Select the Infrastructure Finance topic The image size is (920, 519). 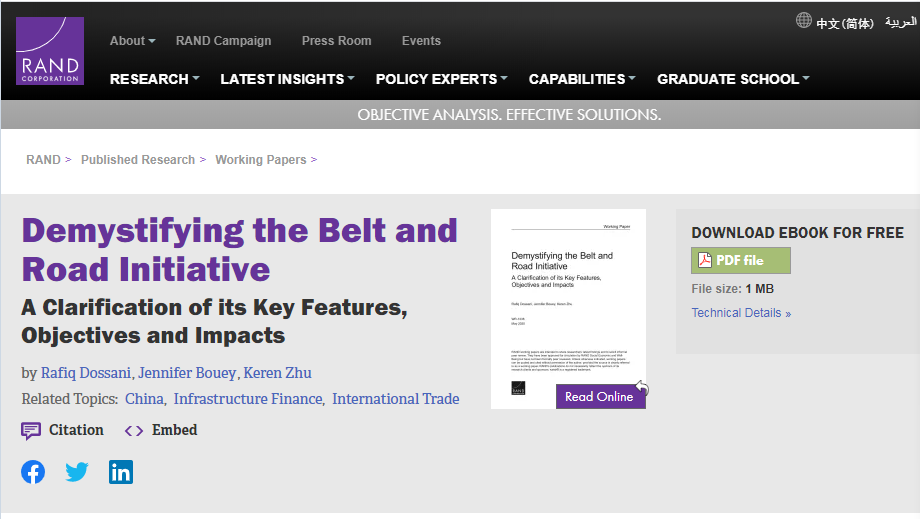(x=248, y=399)
